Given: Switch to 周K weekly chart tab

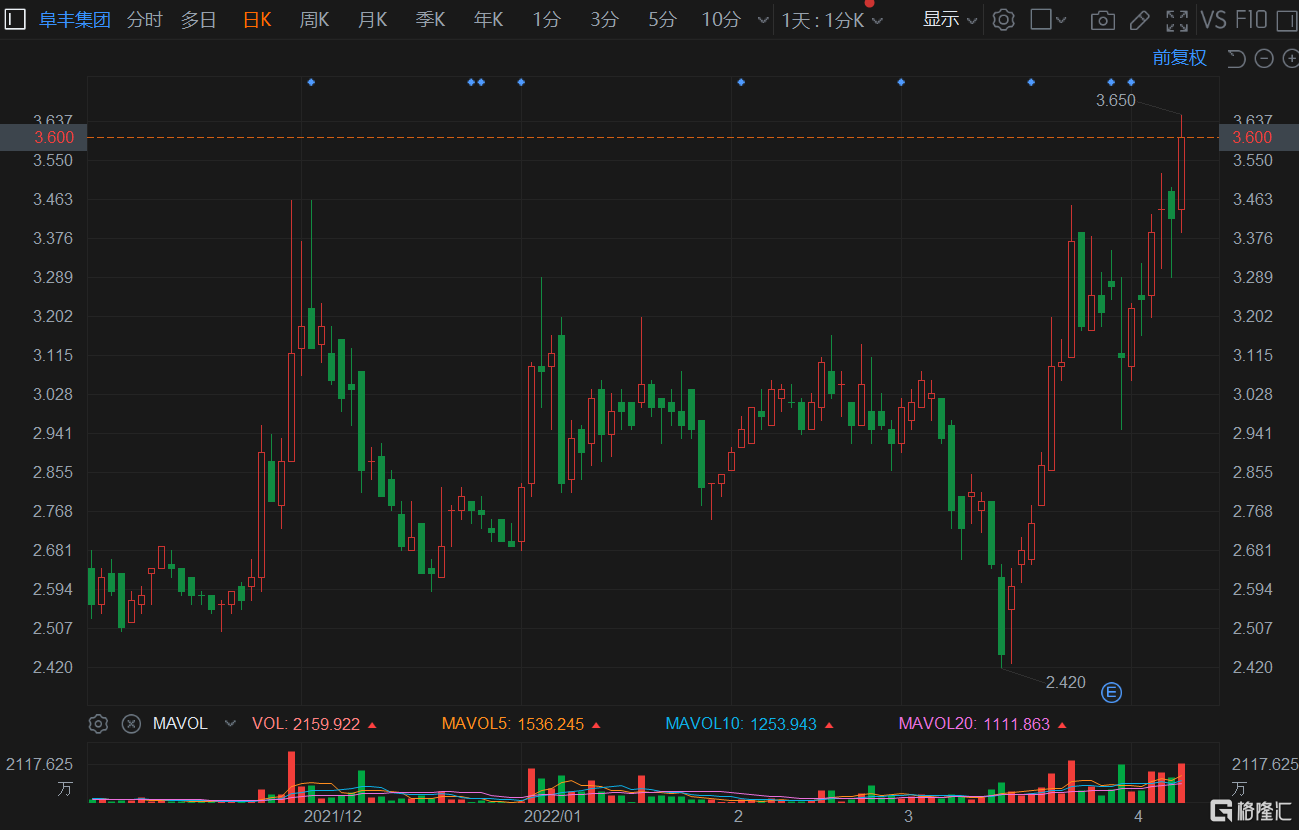Looking at the screenshot, I should [x=314, y=20].
